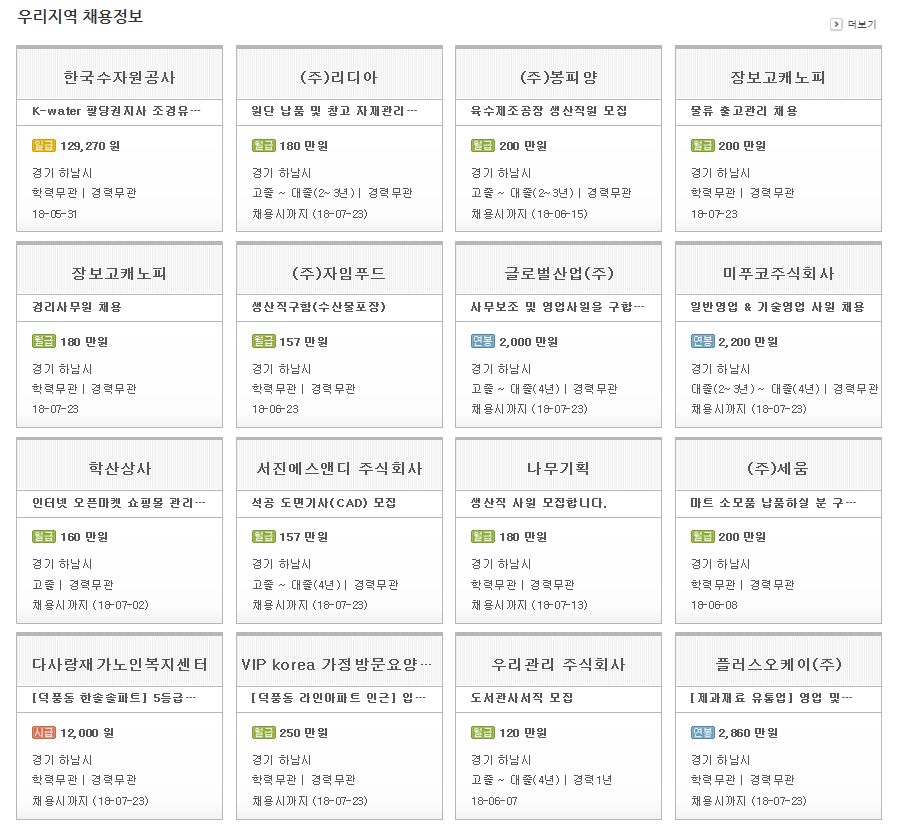
Task: Click the 연봉 badge on 플러스오케이(주) card
Action: coord(703,733)
